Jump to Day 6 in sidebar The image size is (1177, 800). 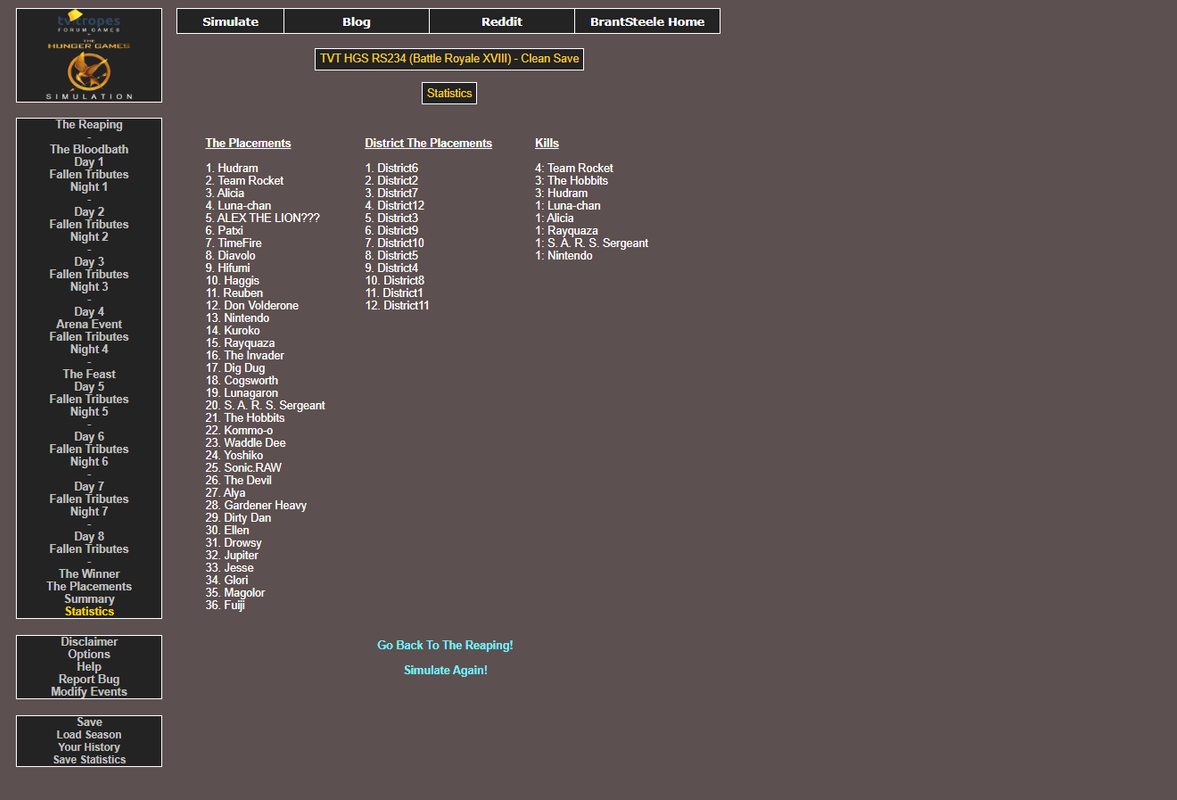click(x=89, y=437)
